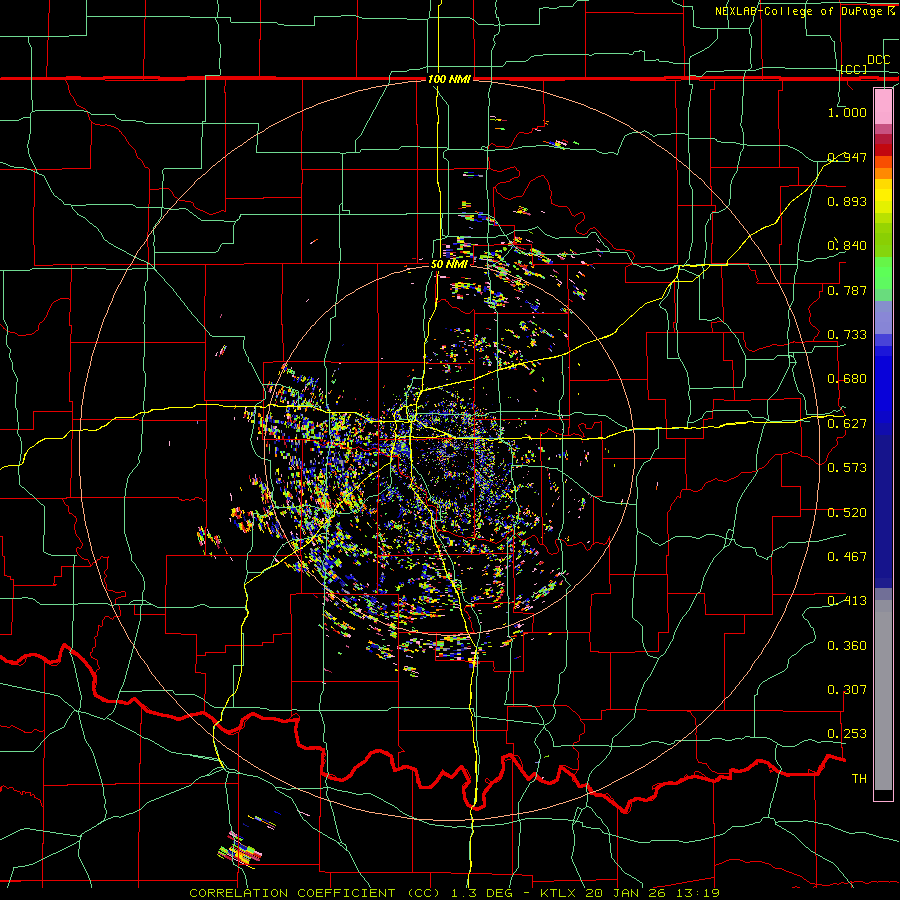Click the 50 NMI range ring label
The height and width of the screenshot is (900, 900).
[449, 264]
